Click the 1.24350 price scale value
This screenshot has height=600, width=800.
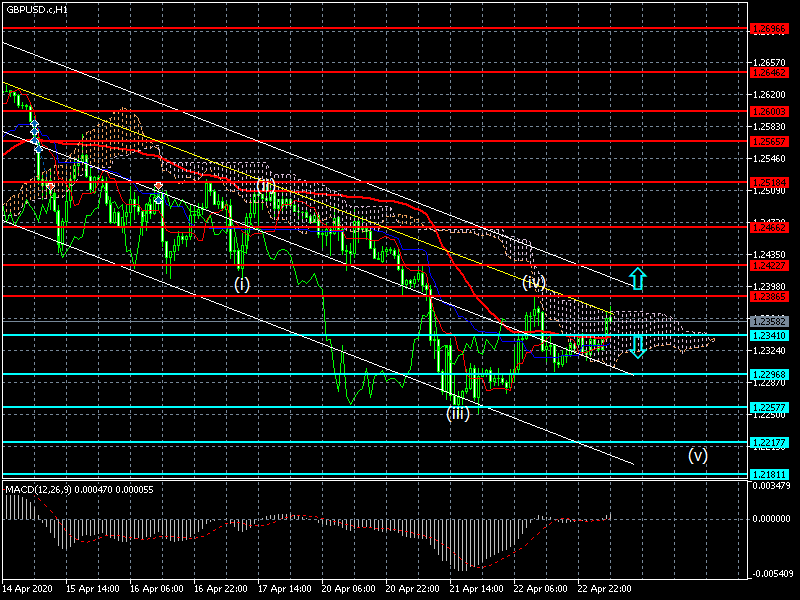pos(769,254)
